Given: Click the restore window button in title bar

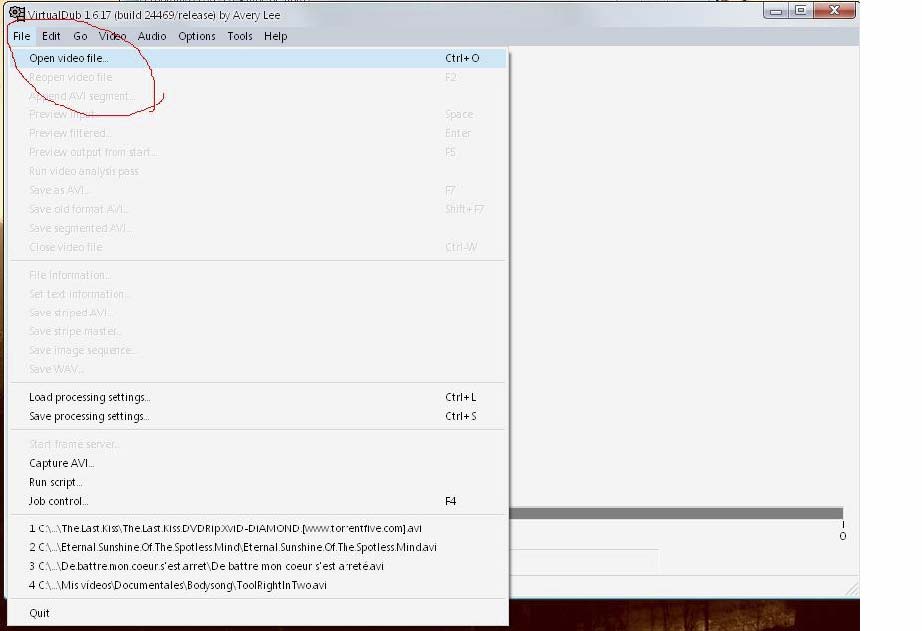Looking at the screenshot, I should coord(801,11).
